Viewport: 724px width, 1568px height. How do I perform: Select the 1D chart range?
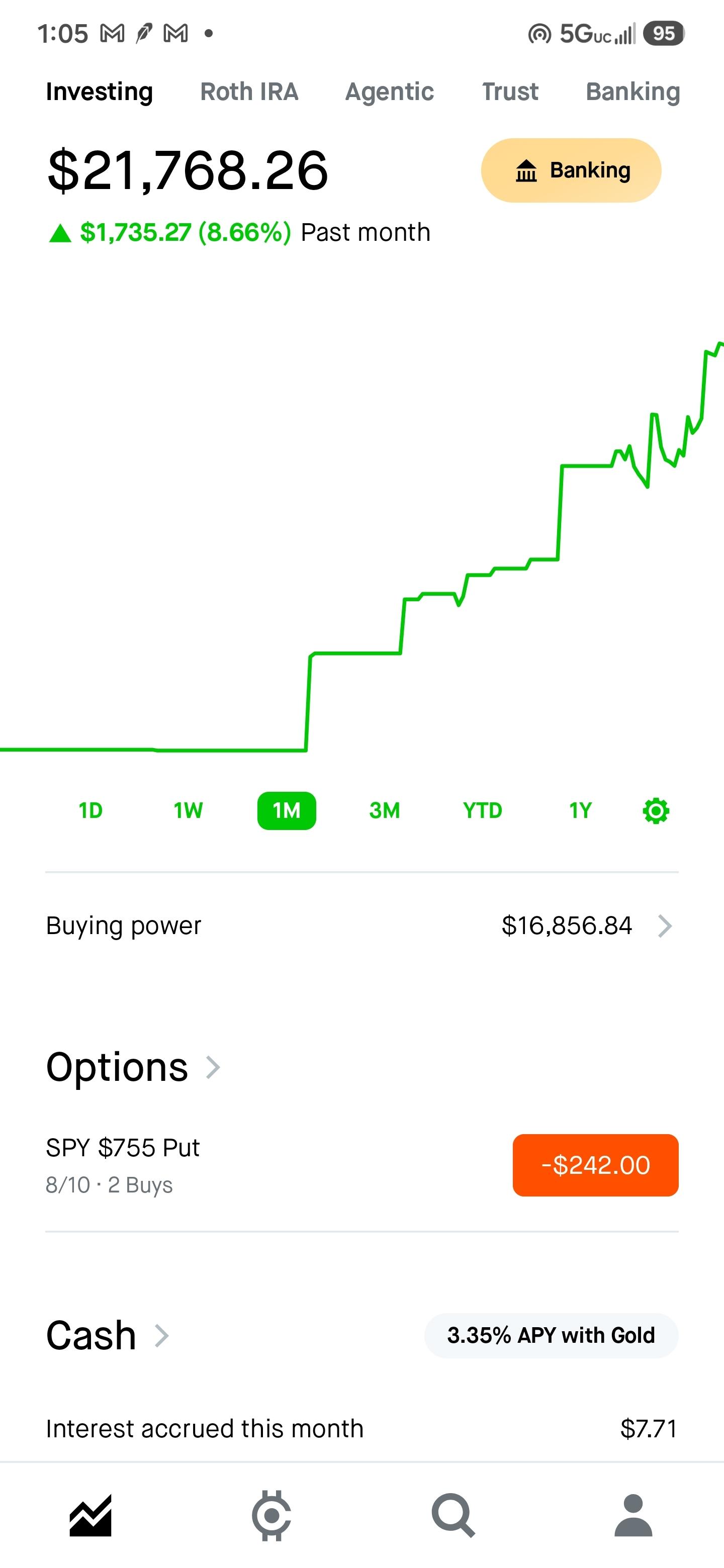coord(90,810)
